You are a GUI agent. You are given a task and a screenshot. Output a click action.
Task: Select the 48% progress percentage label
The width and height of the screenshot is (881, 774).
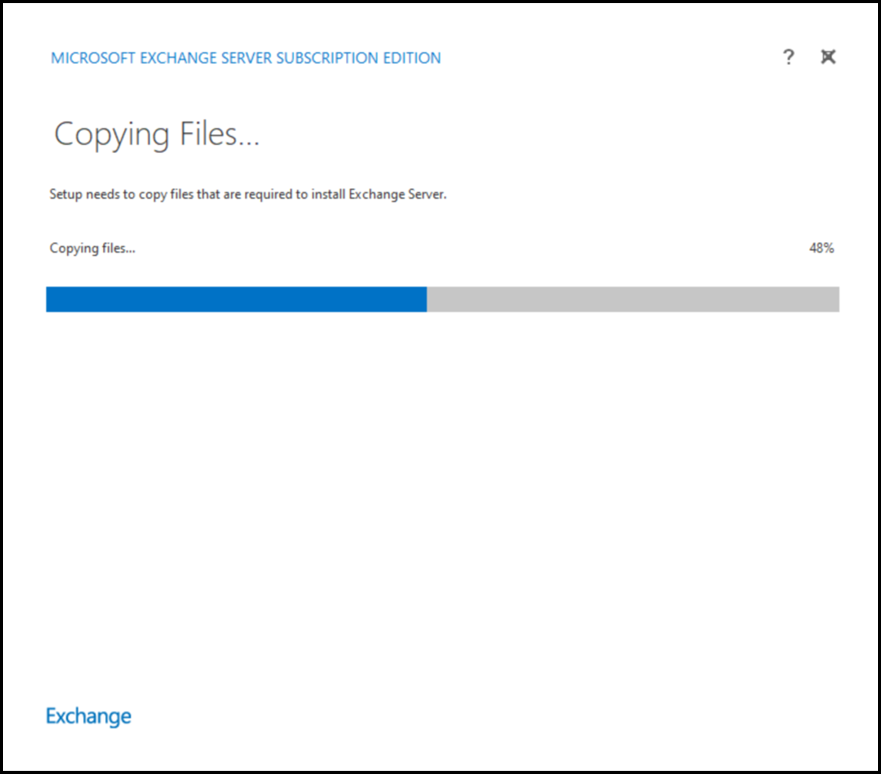click(x=821, y=248)
